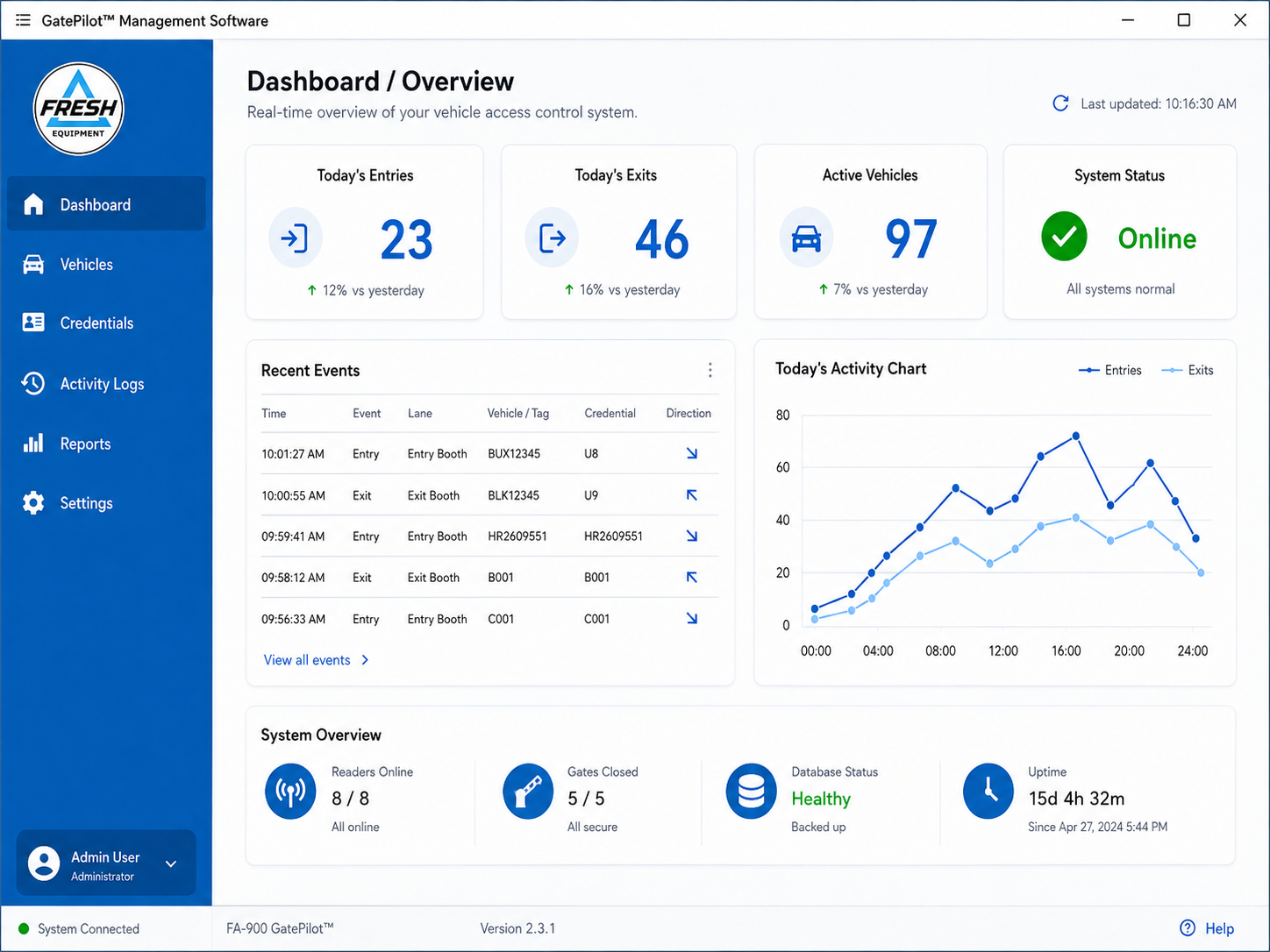The width and height of the screenshot is (1270, 952).
Task: Click the refresh icon beside Last updated
Action: [x=1060, y=103]
